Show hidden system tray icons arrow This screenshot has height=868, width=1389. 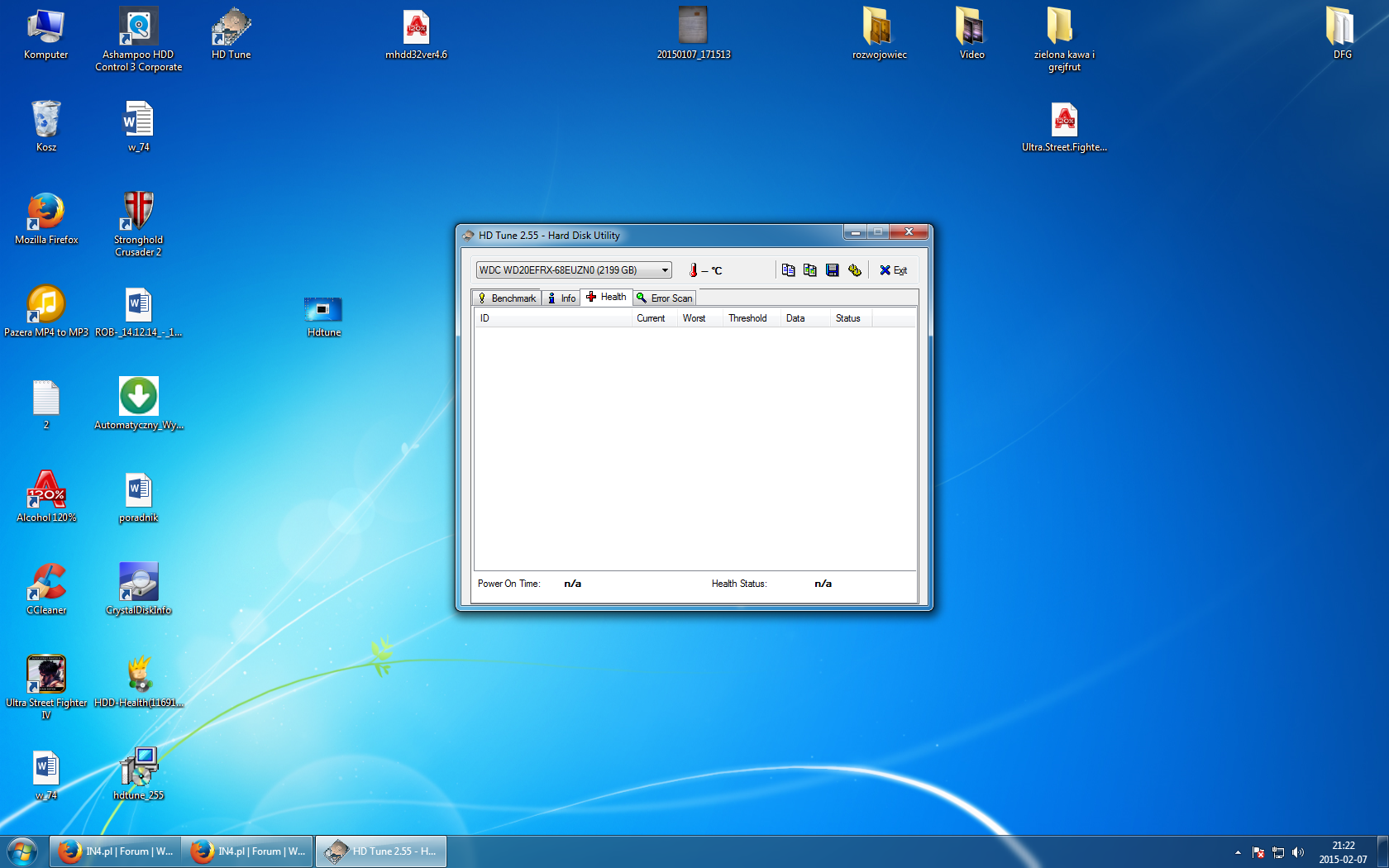(1238, 852)
